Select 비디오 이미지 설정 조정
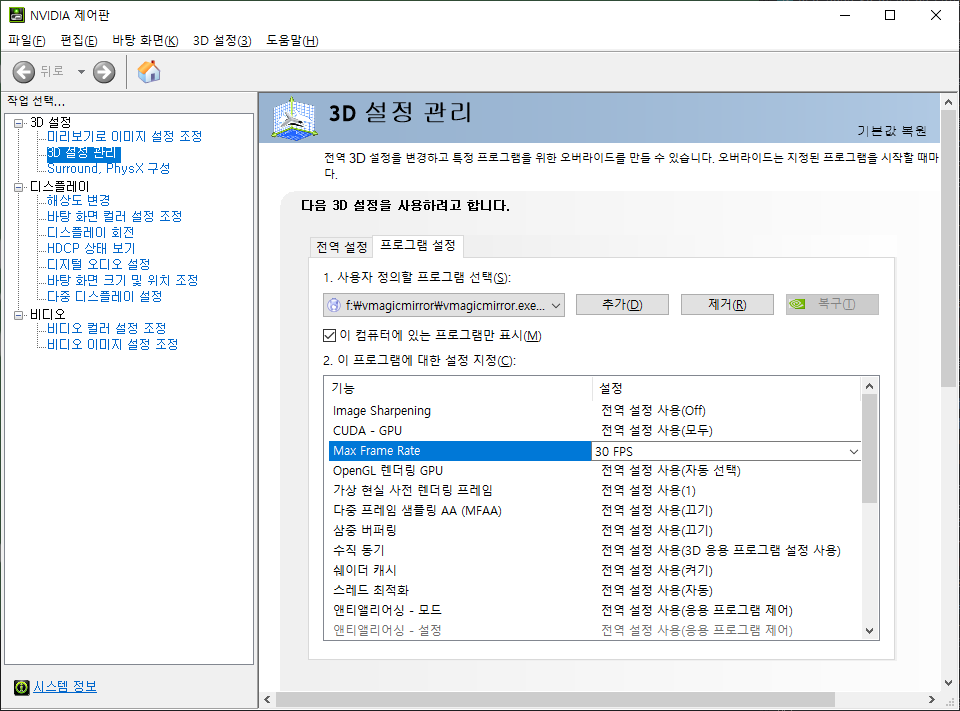This screenshot has width=960, height=711. [x=113, y=344]
